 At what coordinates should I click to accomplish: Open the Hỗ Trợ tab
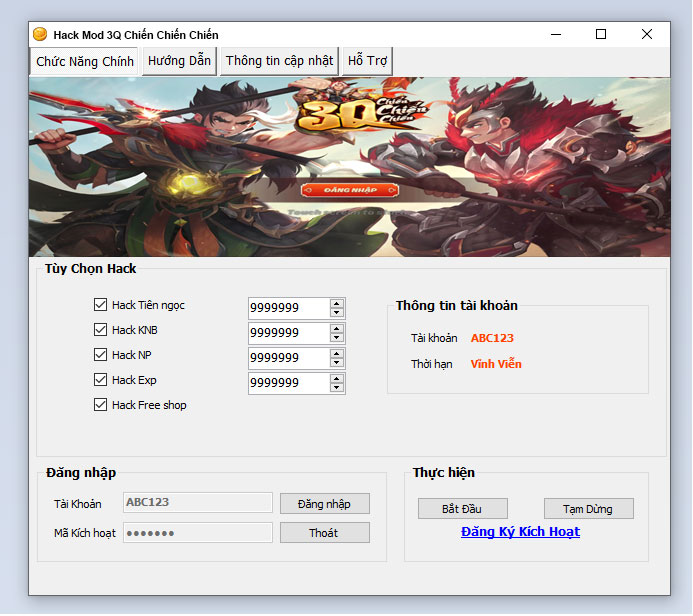[367, 61]
